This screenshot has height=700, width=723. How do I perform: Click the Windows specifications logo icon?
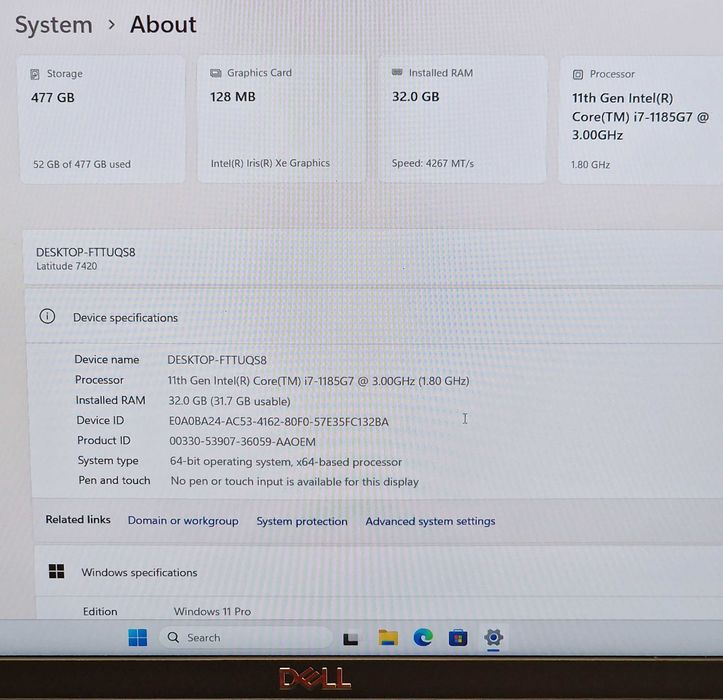57,571
